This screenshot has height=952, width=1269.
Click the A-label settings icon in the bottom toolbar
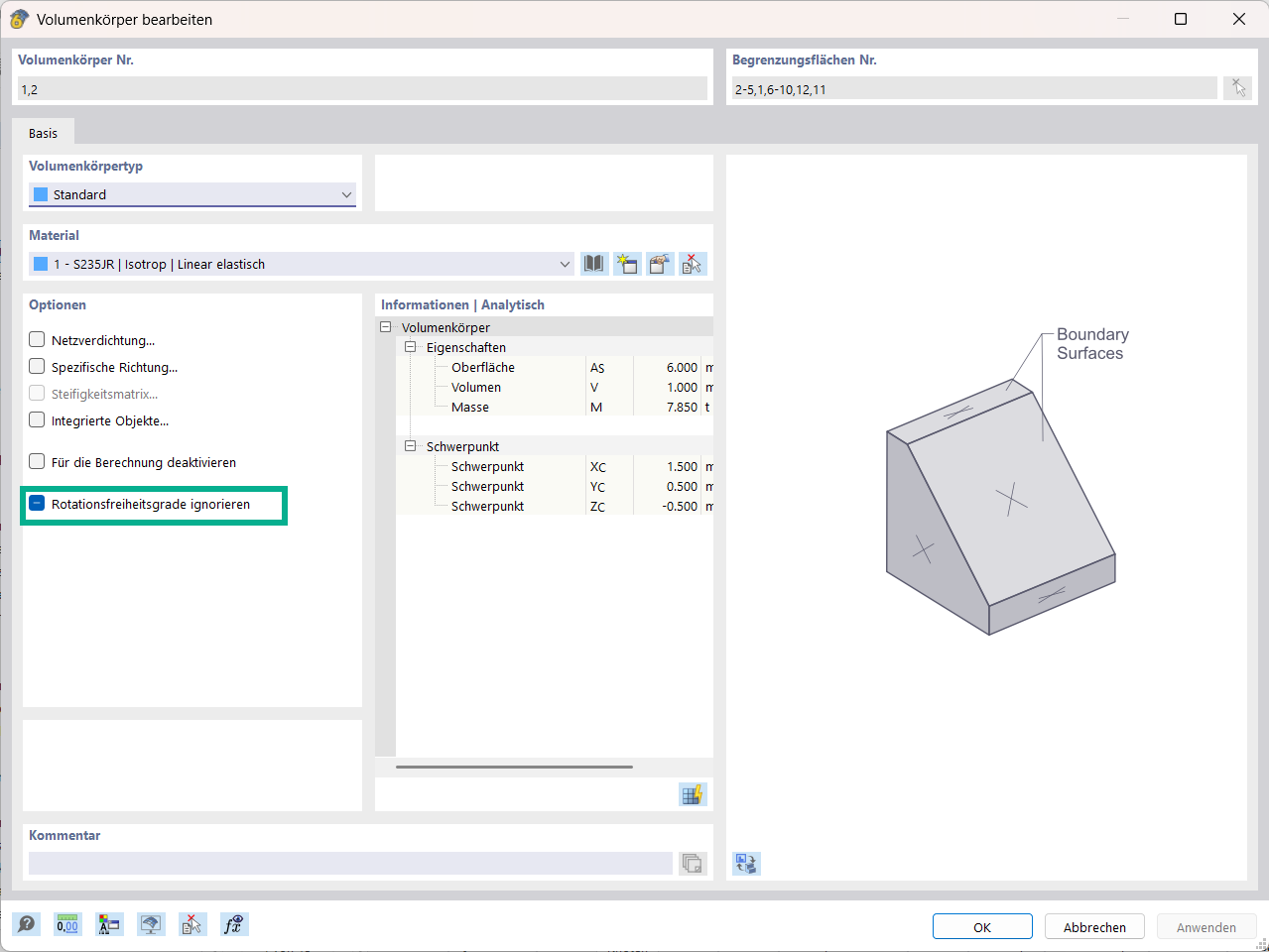pos(109,924)
